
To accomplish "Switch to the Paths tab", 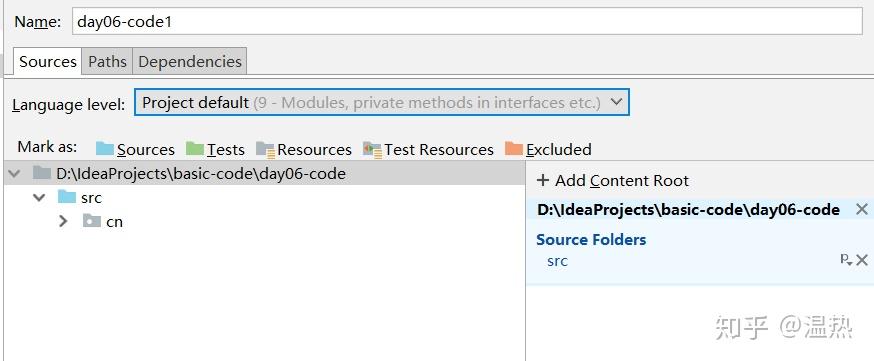I will [107, 61].
